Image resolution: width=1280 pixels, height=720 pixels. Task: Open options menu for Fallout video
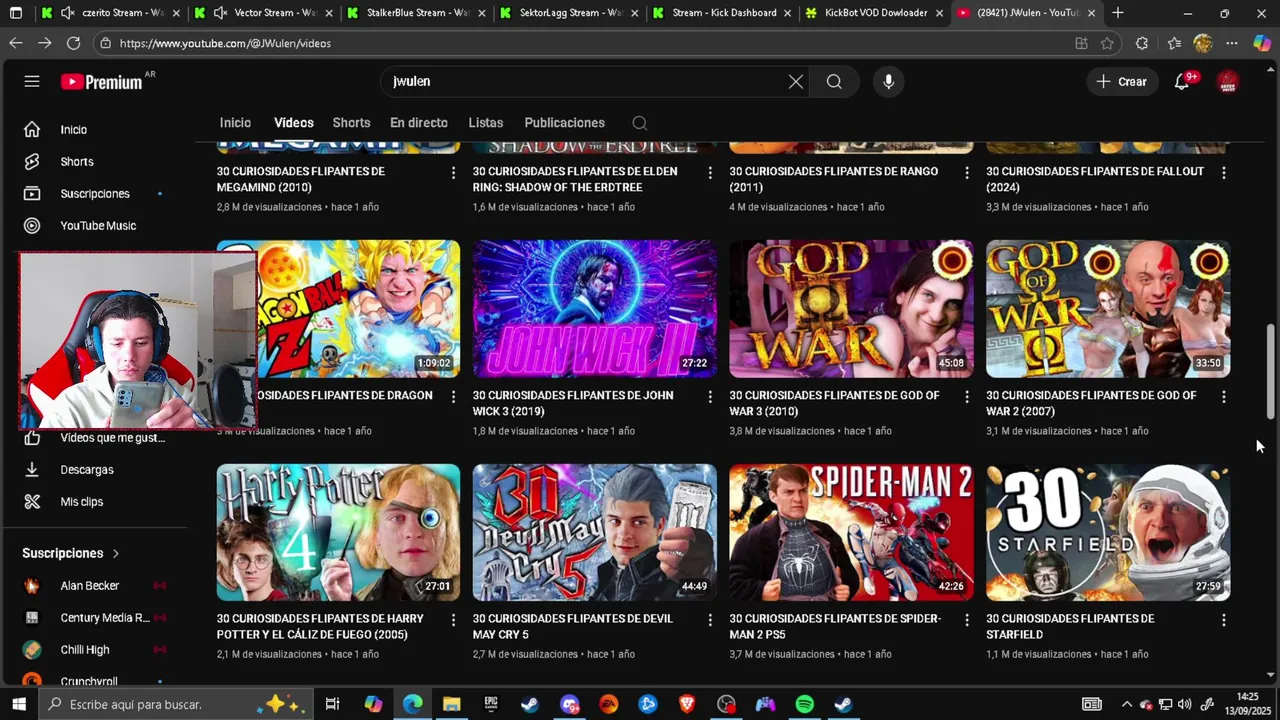point(1223,173)
